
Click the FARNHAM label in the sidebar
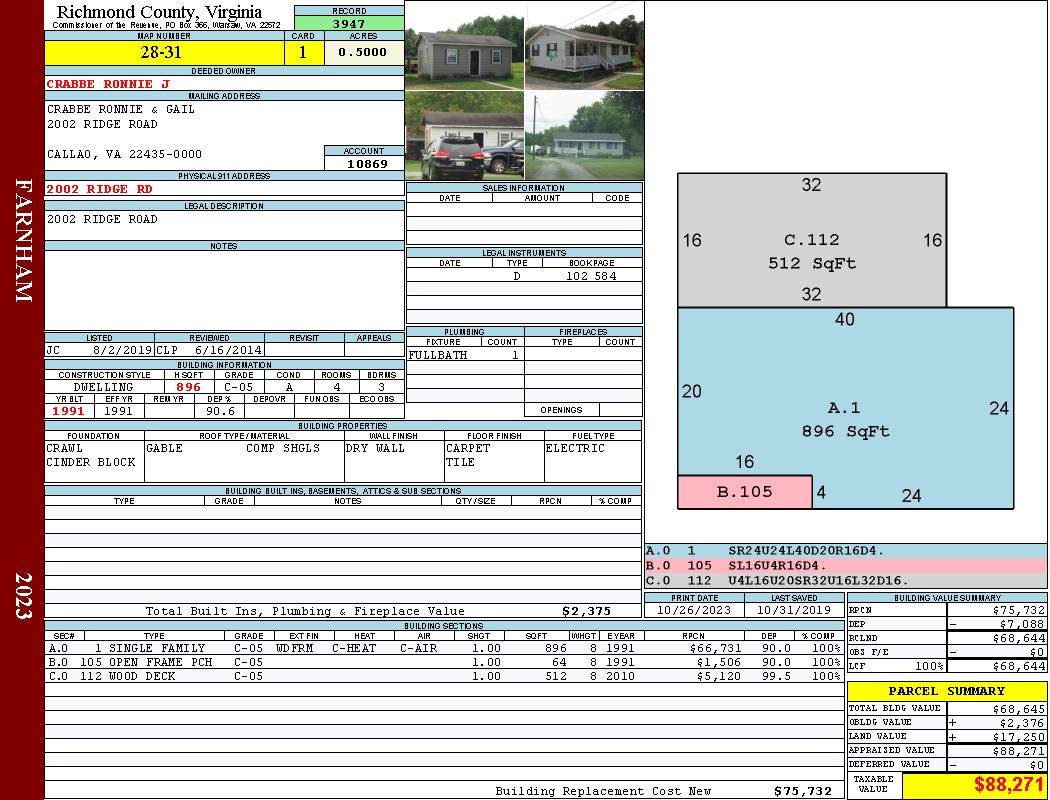[x=23, y=240]
